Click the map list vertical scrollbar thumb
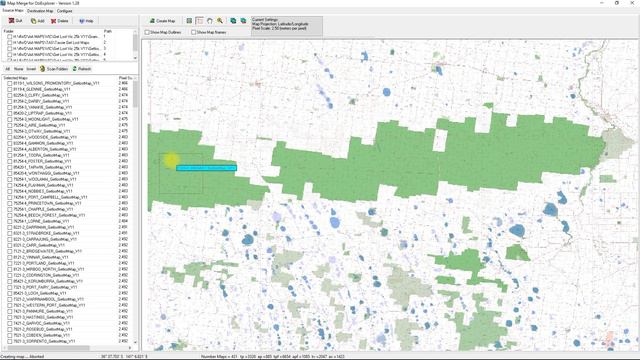Screen dimensions: 640x360 [136, 94]
